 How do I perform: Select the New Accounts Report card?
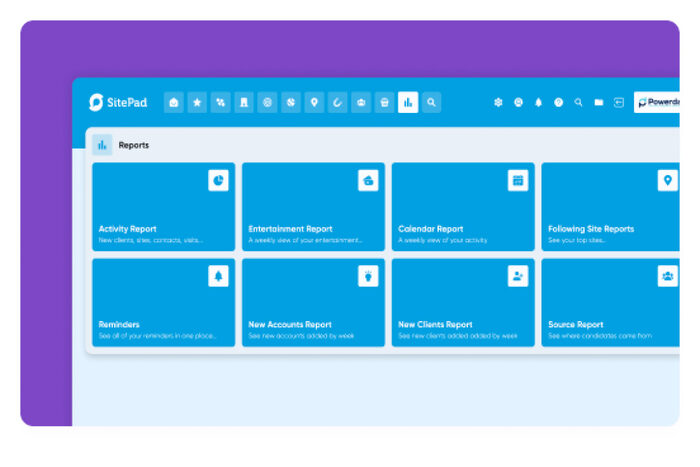pyautogui.click(x=313, y=303)
